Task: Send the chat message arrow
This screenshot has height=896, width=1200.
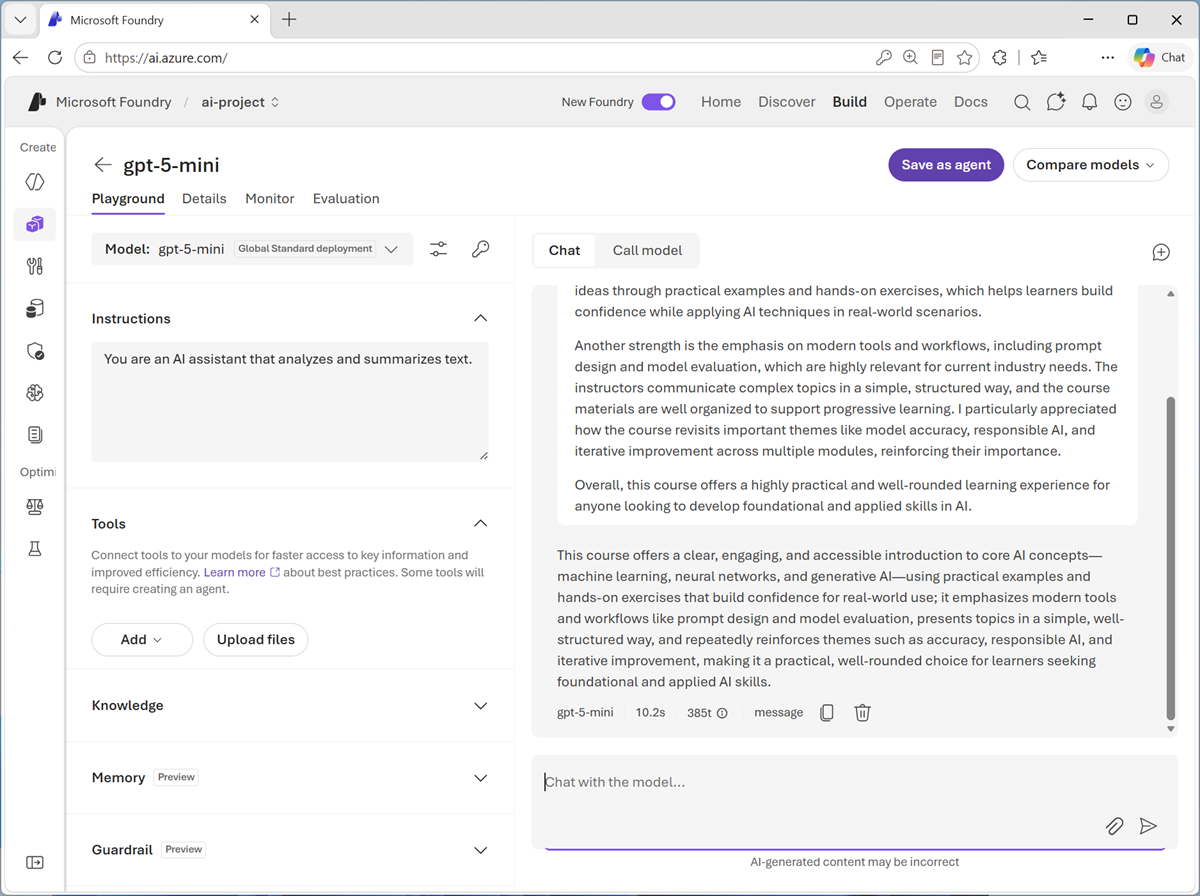Action: coord(1148,826)
